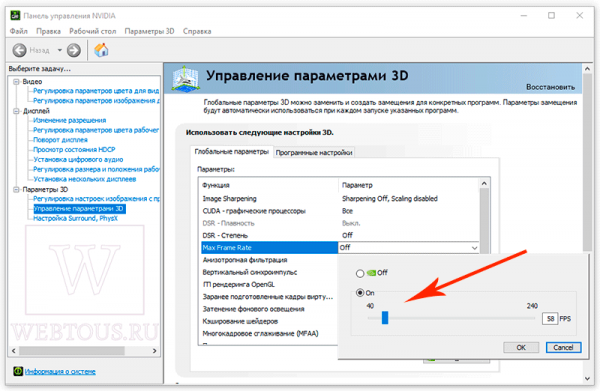Select Затенение фонового освещения row
Viewport: 600px width, 391px height.
269,309
